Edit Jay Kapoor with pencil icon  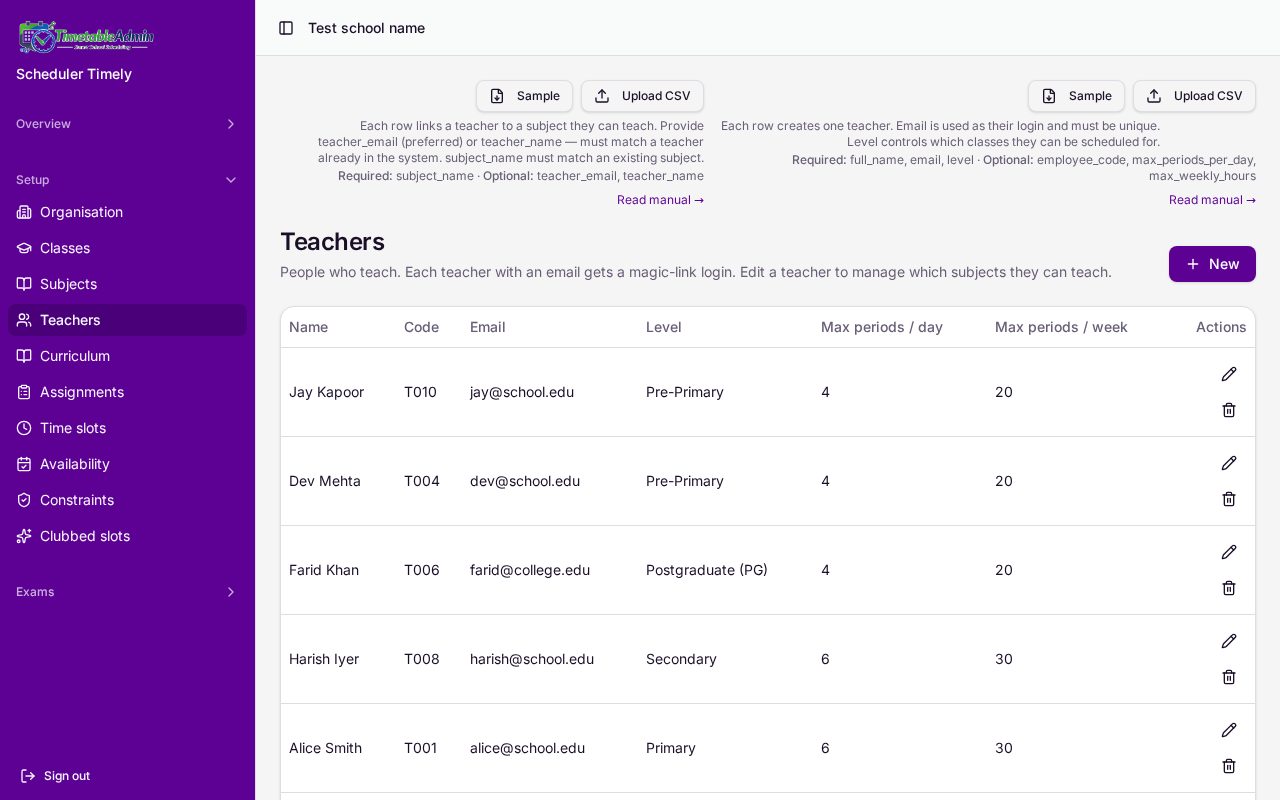(1229, 374)
